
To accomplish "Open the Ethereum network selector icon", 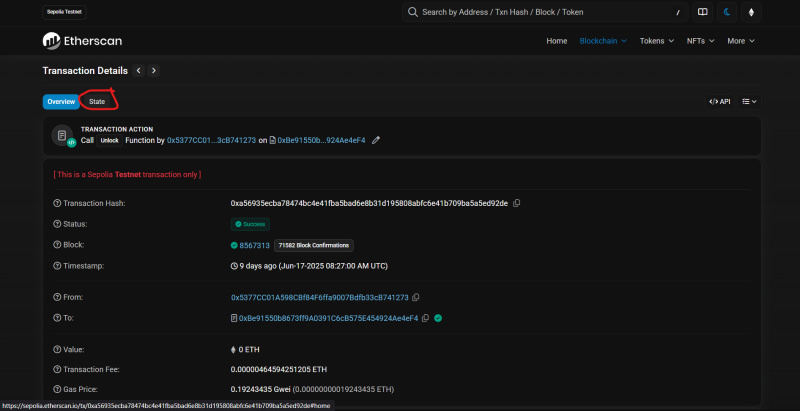I will point(751,12).
